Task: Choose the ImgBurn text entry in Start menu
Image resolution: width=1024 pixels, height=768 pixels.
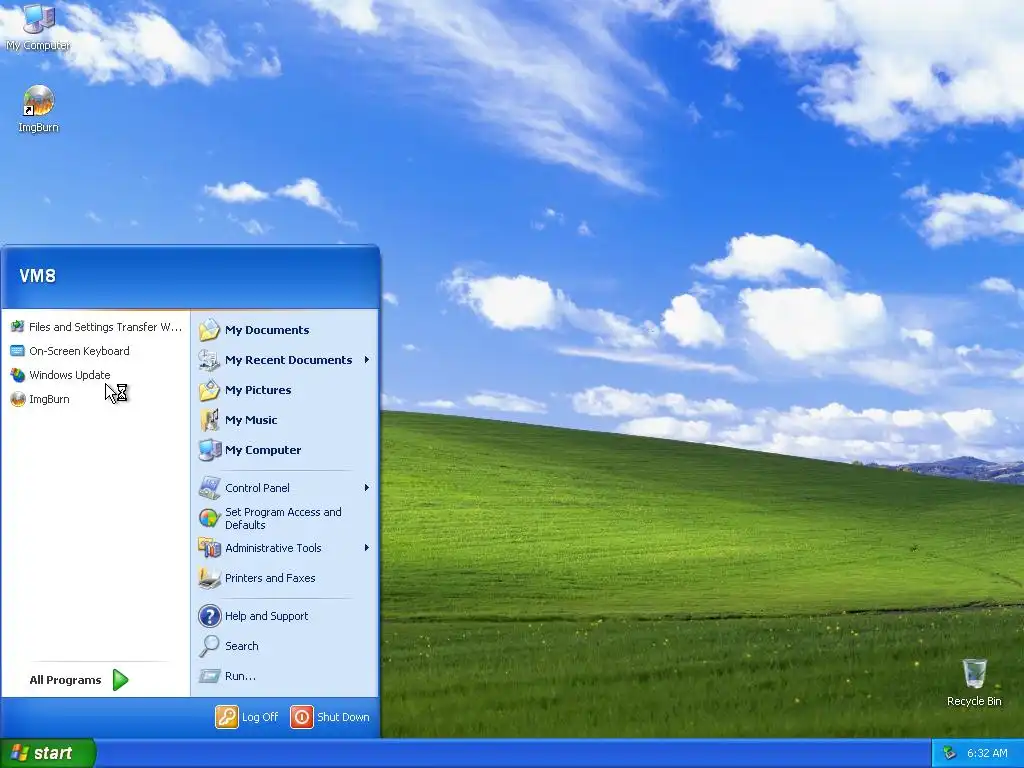Action: point(49,399)
